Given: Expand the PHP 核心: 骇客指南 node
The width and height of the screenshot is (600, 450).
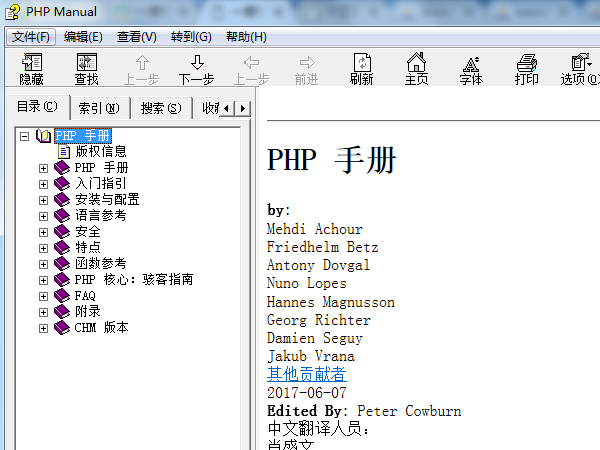Looking at the screenshot, I should (43, 280).
